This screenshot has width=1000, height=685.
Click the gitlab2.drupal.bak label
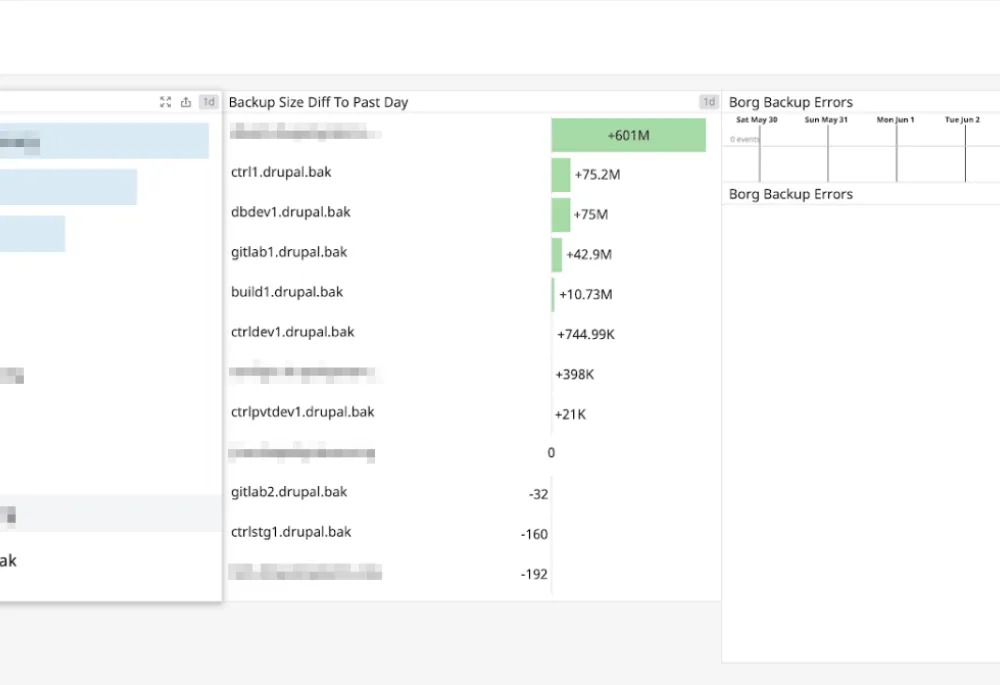pos(287,491)
